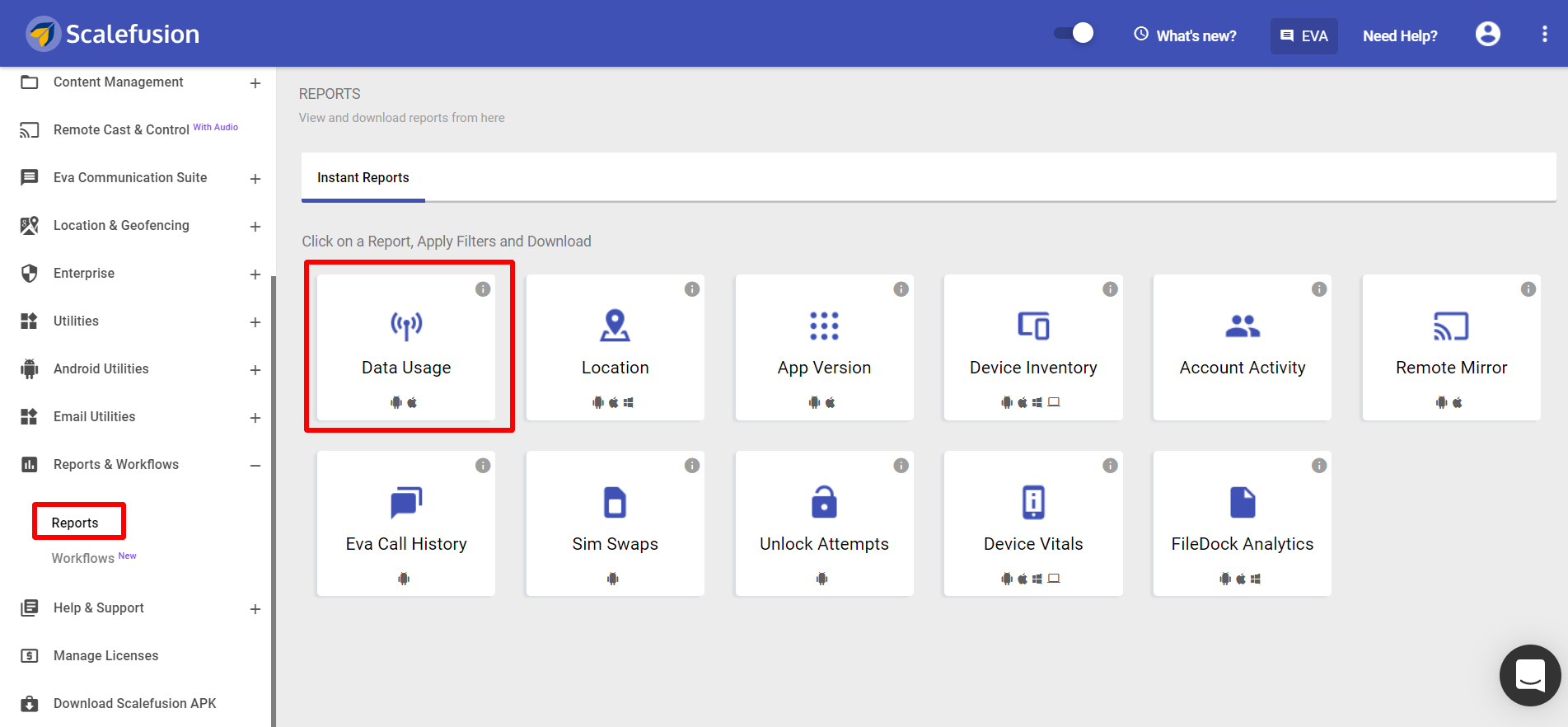Expand the Content Management section

(255, 83)
